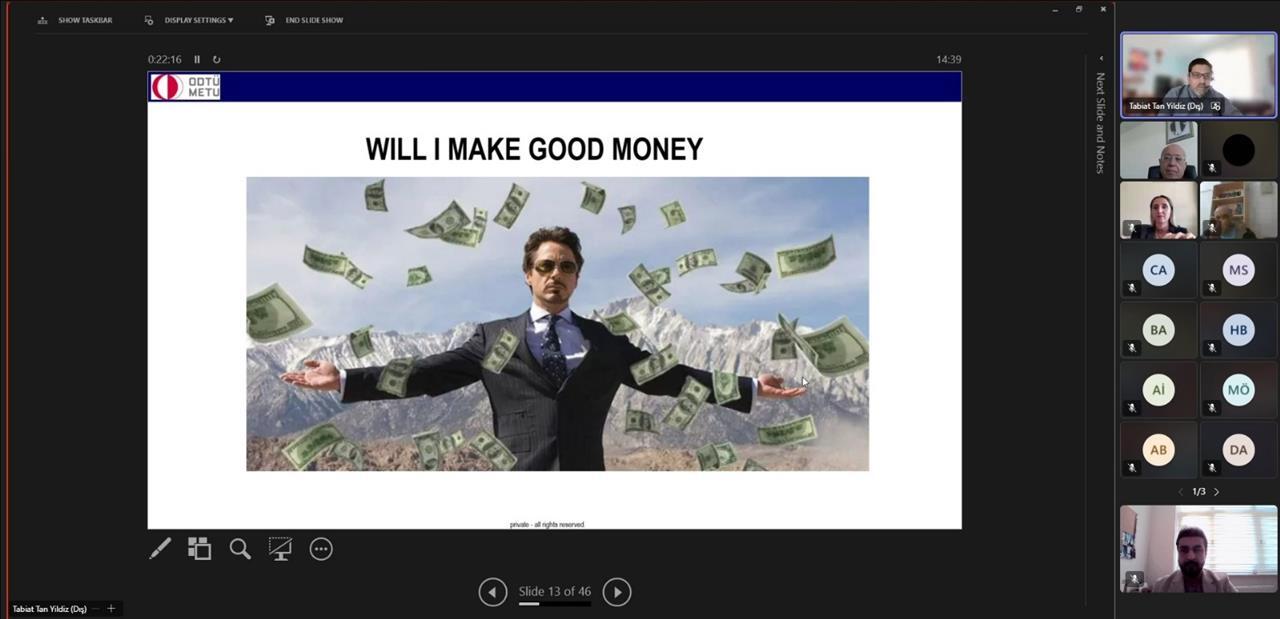This screenshot has height=619, width=1280.
Task: Open the Display Settings dropdown
Action: (198, 20)
